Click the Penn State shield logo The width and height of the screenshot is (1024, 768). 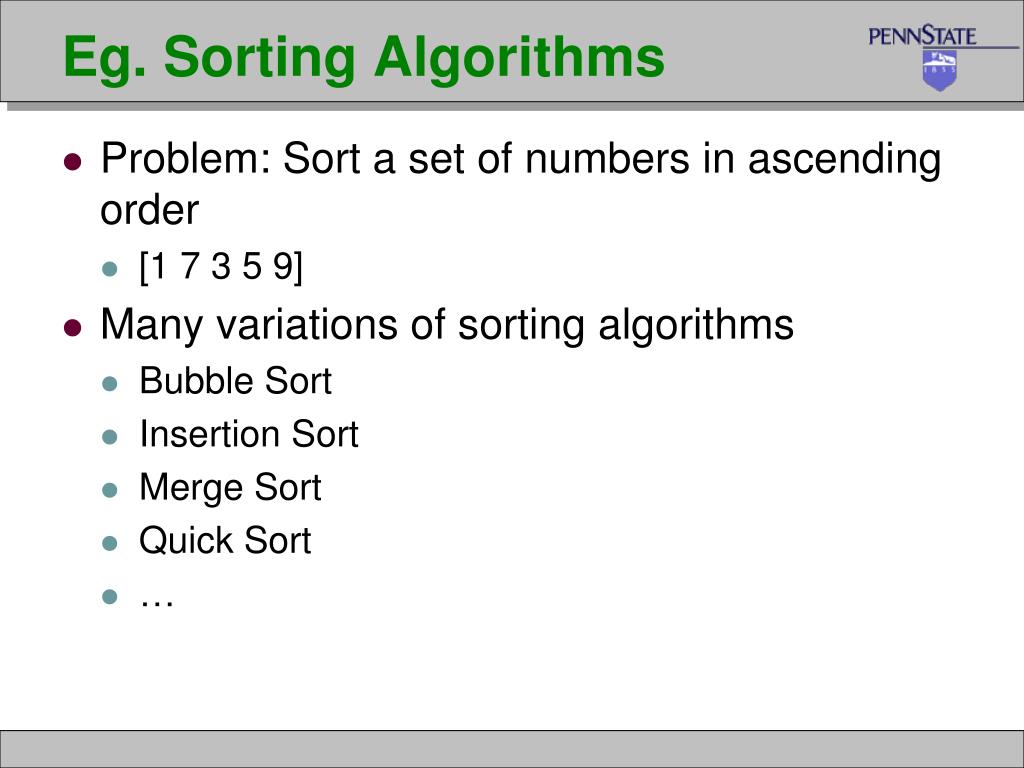pos(940,70)
